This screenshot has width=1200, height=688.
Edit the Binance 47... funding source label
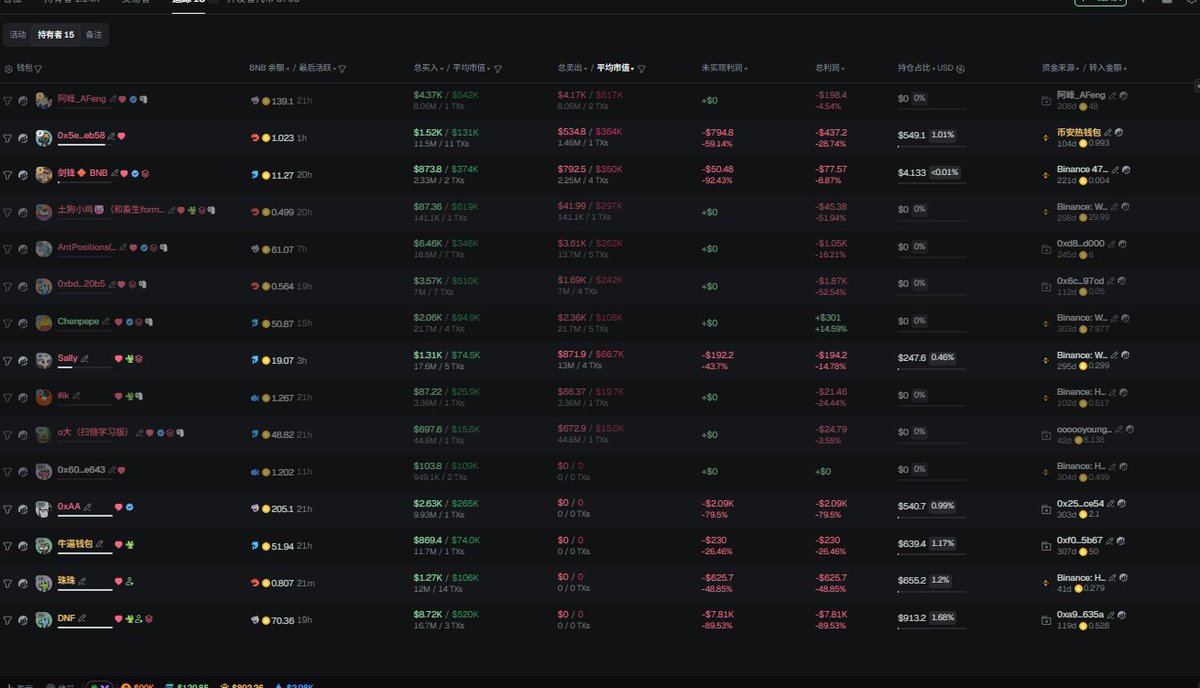pyautogui.click(x=1115, y=169)
